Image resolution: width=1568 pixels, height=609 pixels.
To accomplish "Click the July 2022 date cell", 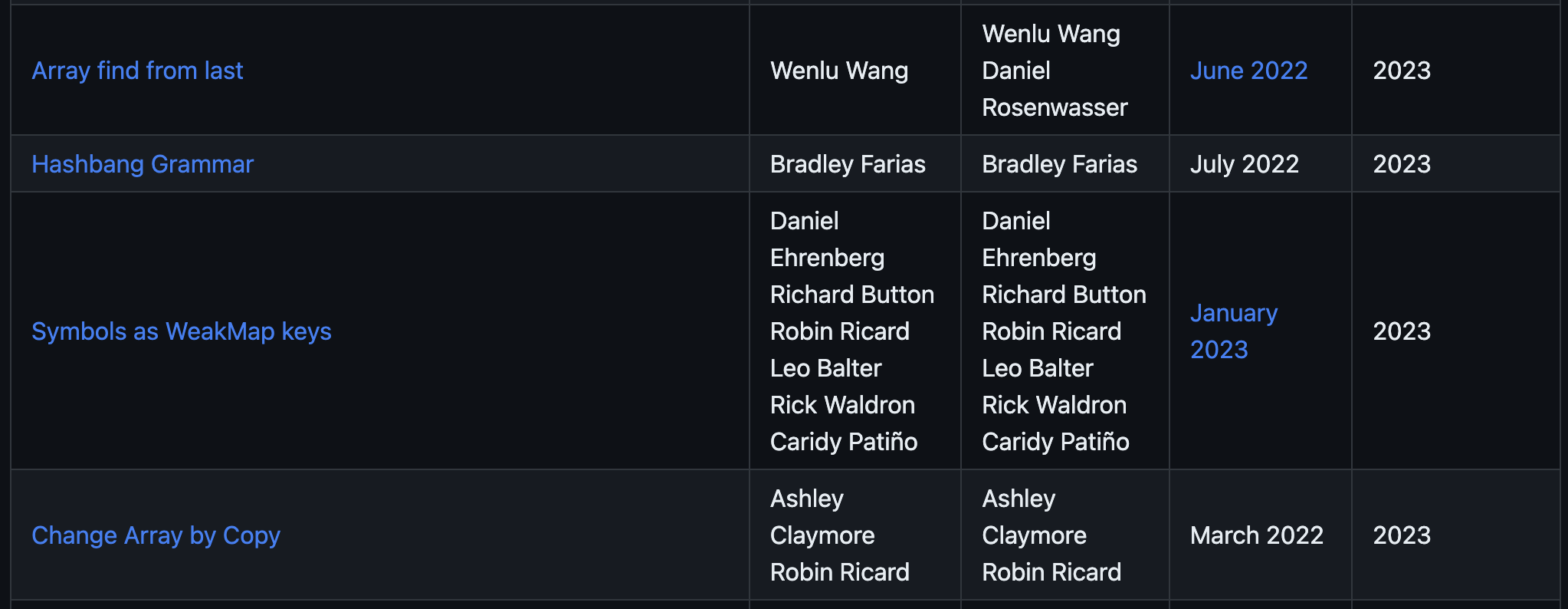I will (x=1245, y=164).
